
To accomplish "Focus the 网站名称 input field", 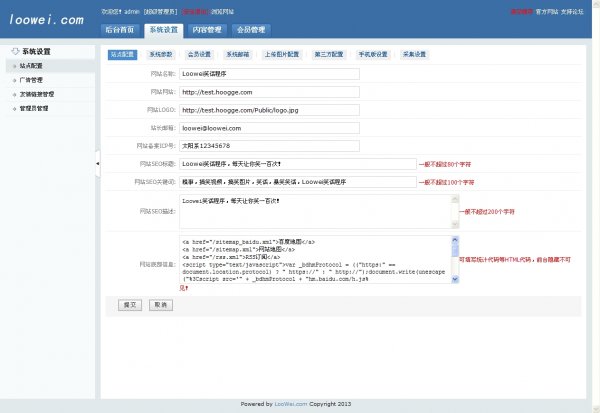I will click(269, 74).
